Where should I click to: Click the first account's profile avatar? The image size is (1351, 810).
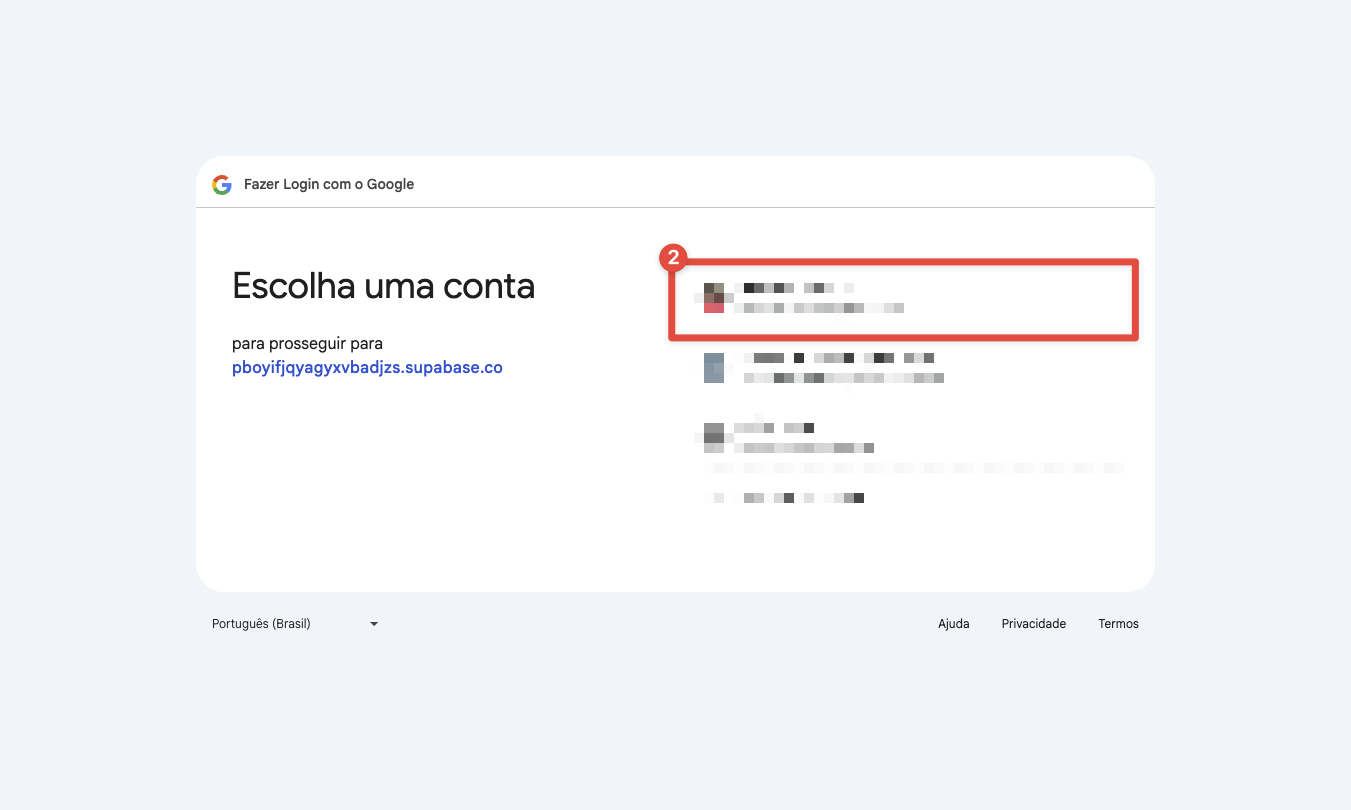(x=714, y=298)
